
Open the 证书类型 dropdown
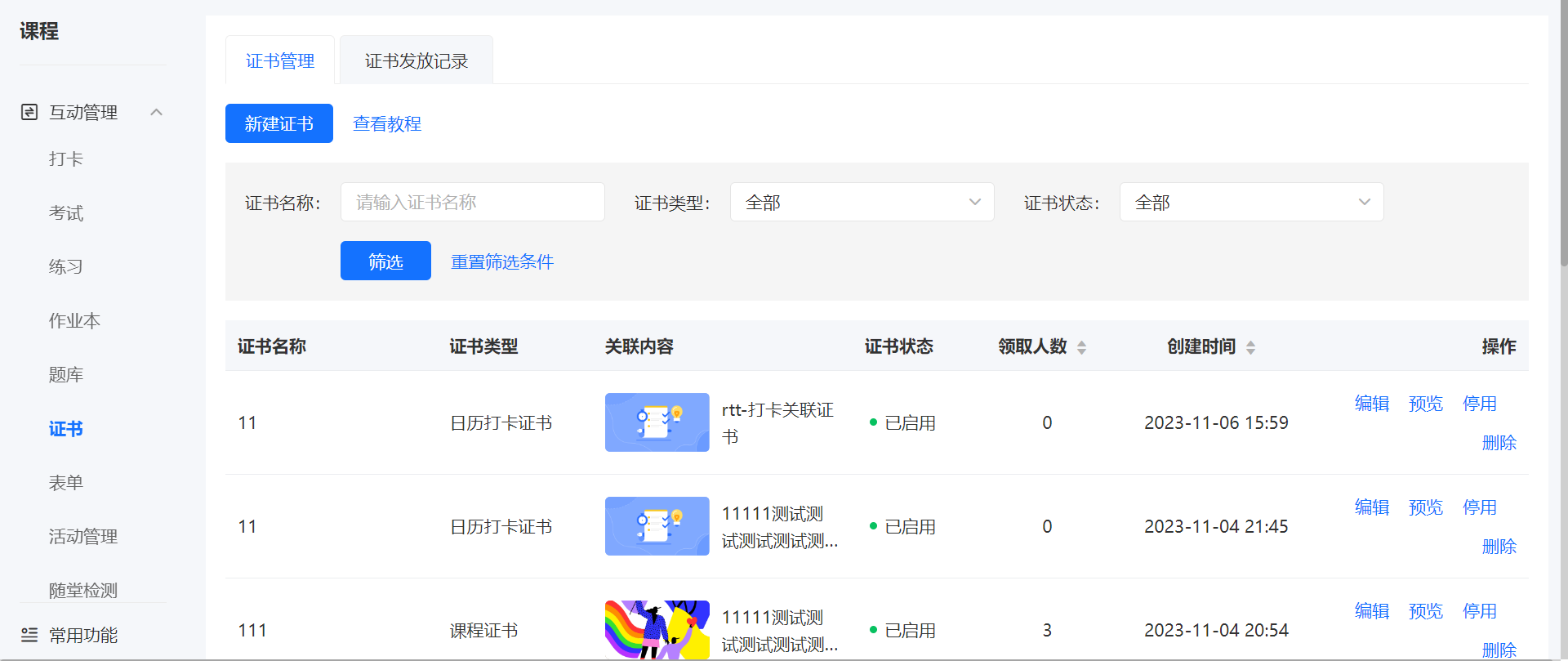click(862, 202)
